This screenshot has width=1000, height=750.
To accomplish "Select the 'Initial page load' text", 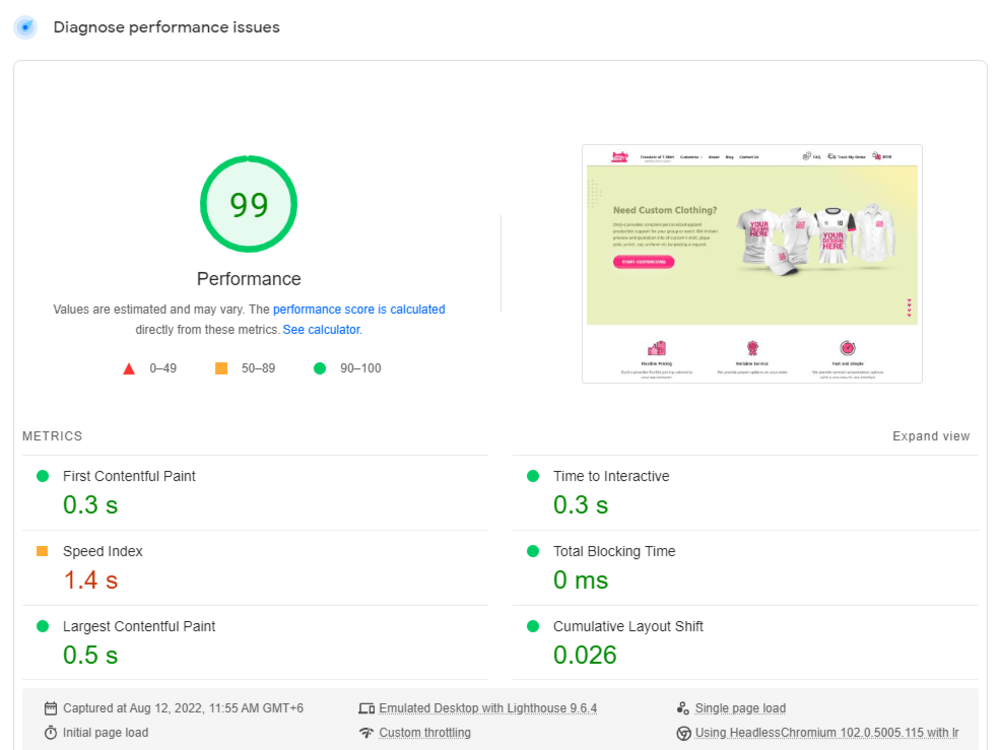I will [105, 733].
